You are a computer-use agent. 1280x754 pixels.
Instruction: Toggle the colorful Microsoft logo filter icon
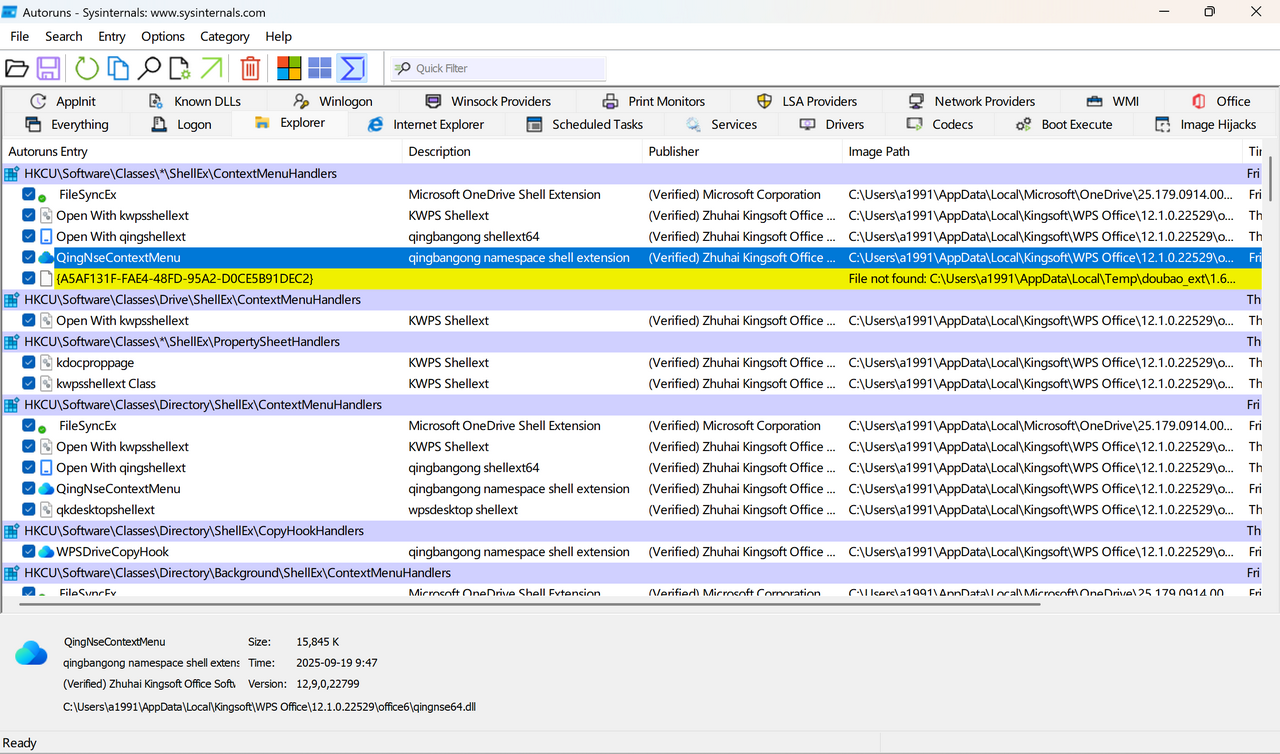coord(289,68)
